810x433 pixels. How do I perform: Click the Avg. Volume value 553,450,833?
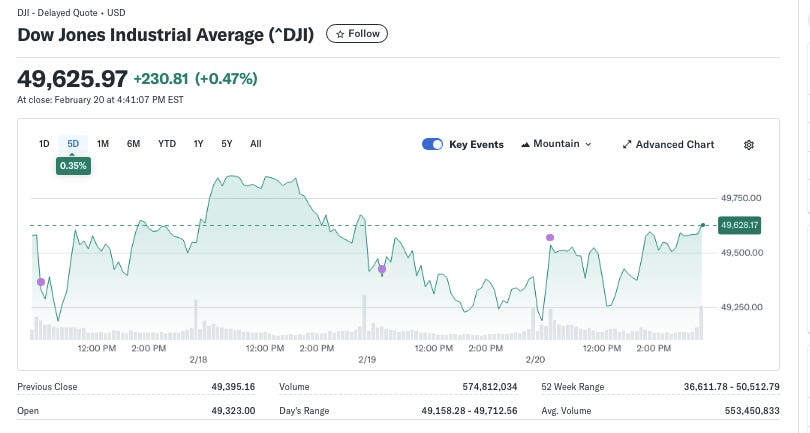(x=752, y=411)
